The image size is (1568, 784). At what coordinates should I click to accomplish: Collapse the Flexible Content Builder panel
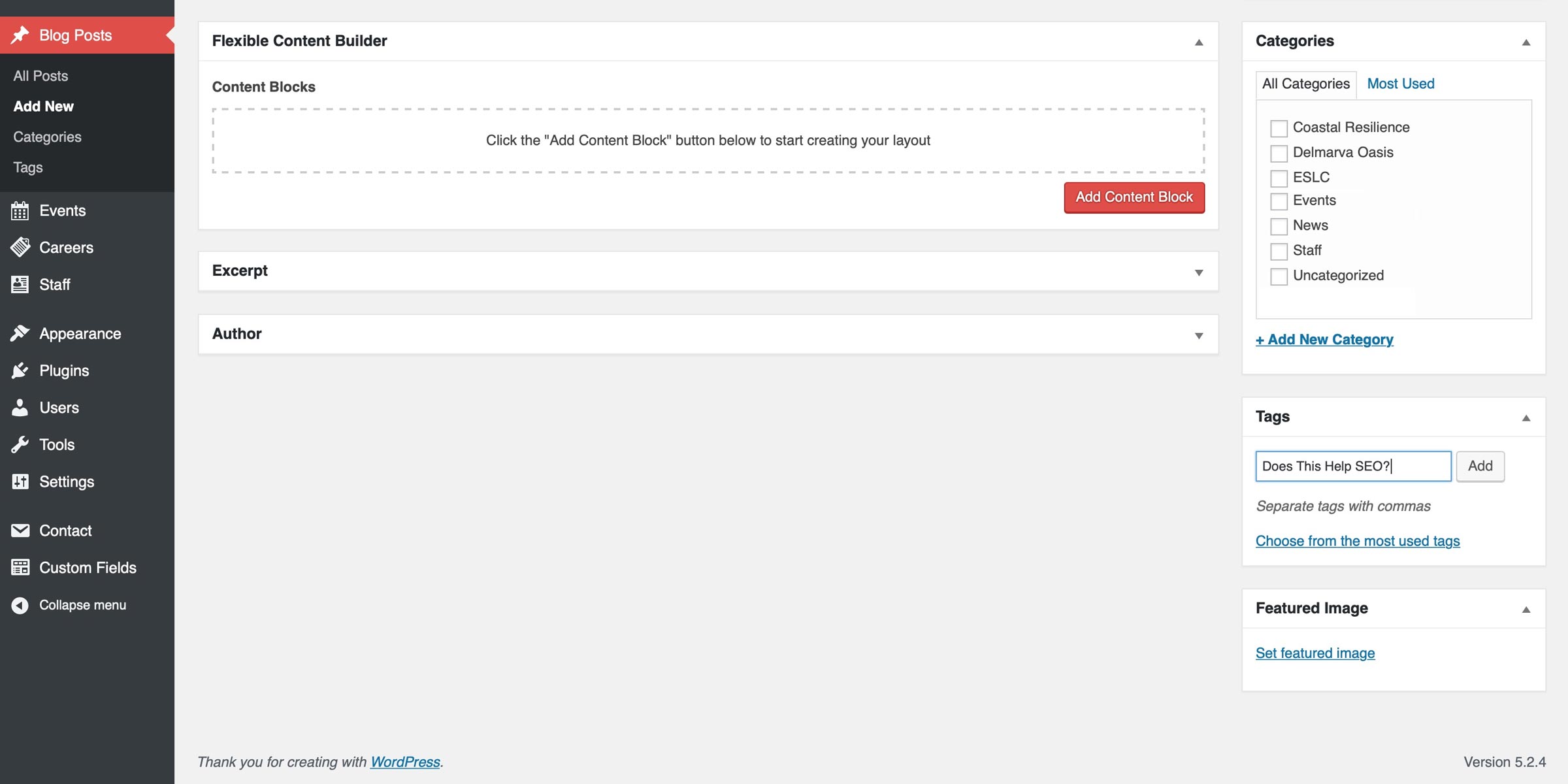click(x=1198, y=42)
